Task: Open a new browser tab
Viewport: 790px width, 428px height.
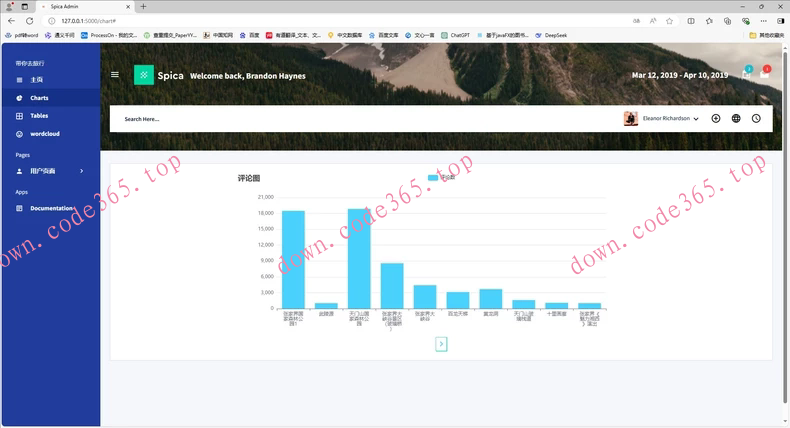Action: (144, 7)
